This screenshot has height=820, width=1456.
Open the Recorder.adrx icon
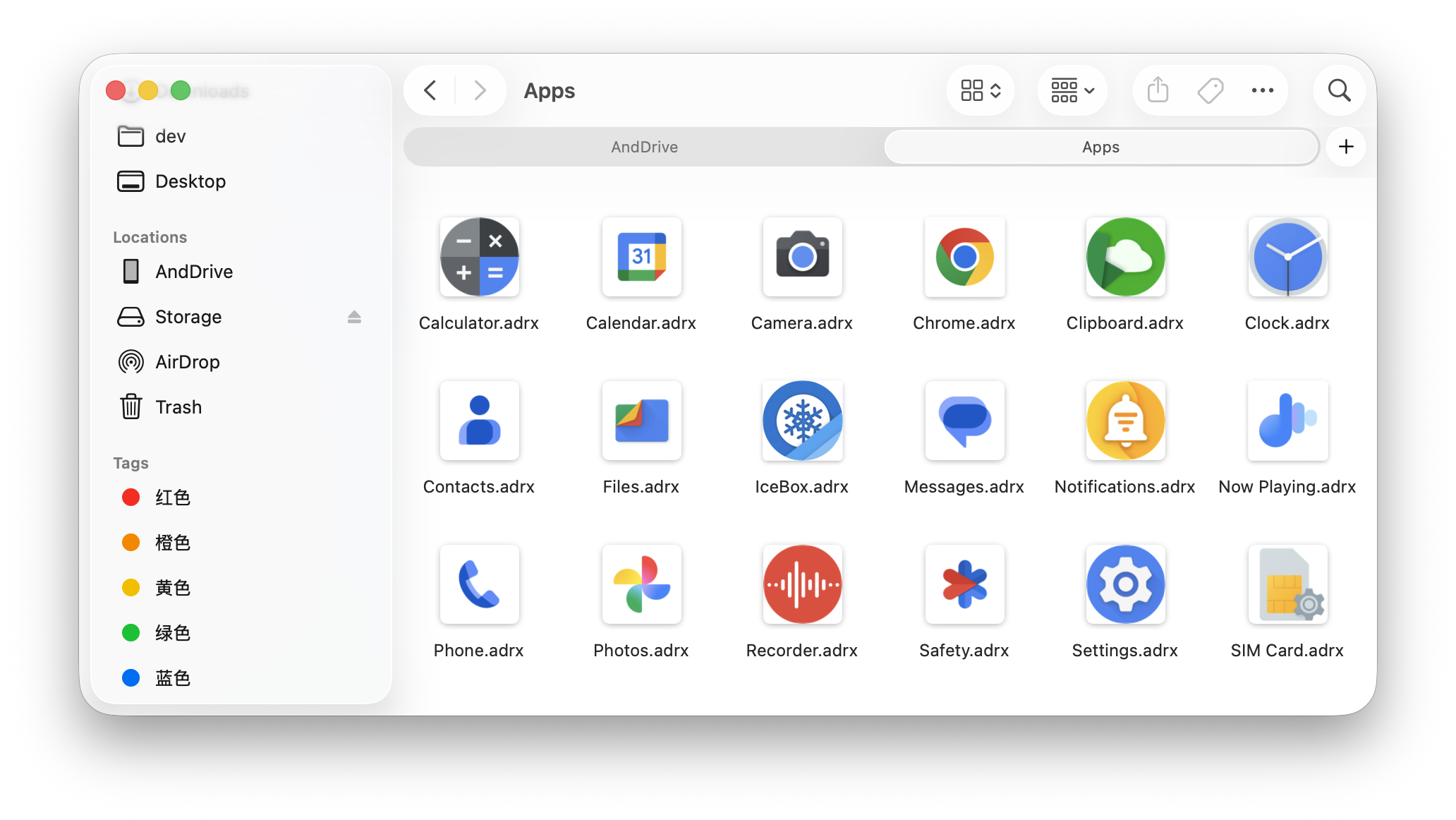pos(802,584)
